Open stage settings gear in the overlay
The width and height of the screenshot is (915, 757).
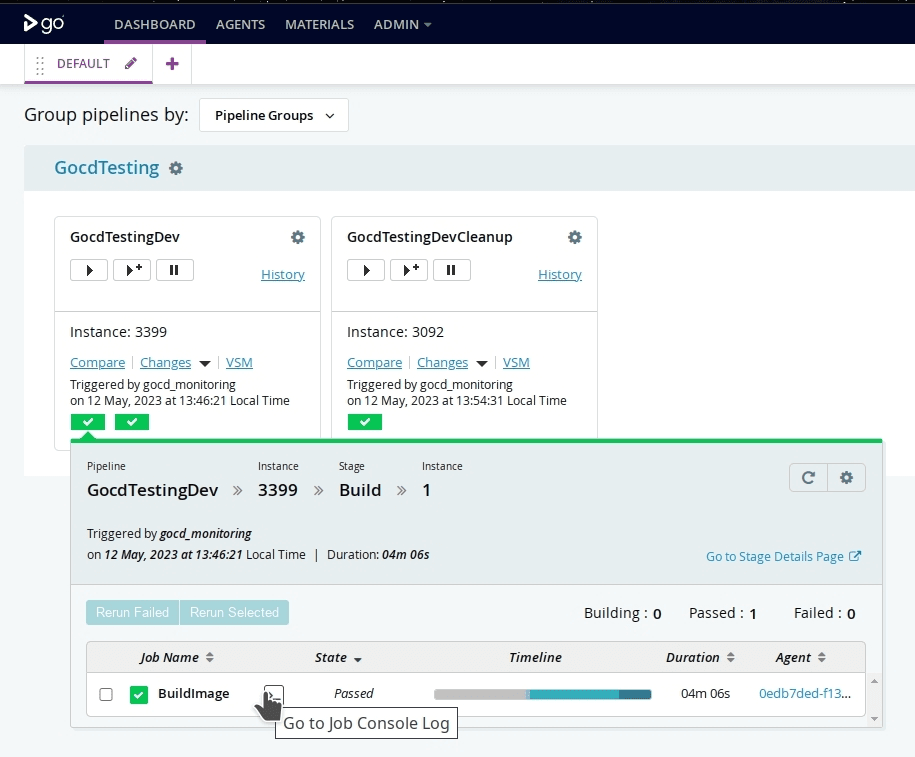coord(846,478)
